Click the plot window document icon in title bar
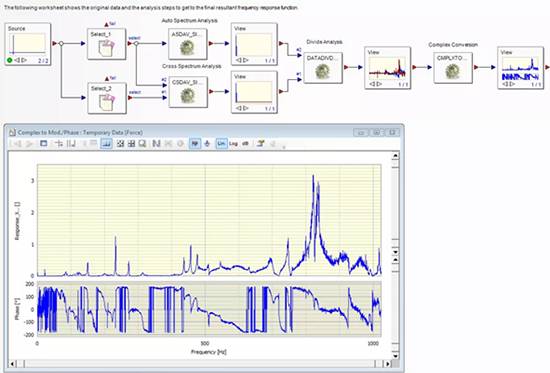Viewport: 550px width, 373px height. tap(13, 132)
